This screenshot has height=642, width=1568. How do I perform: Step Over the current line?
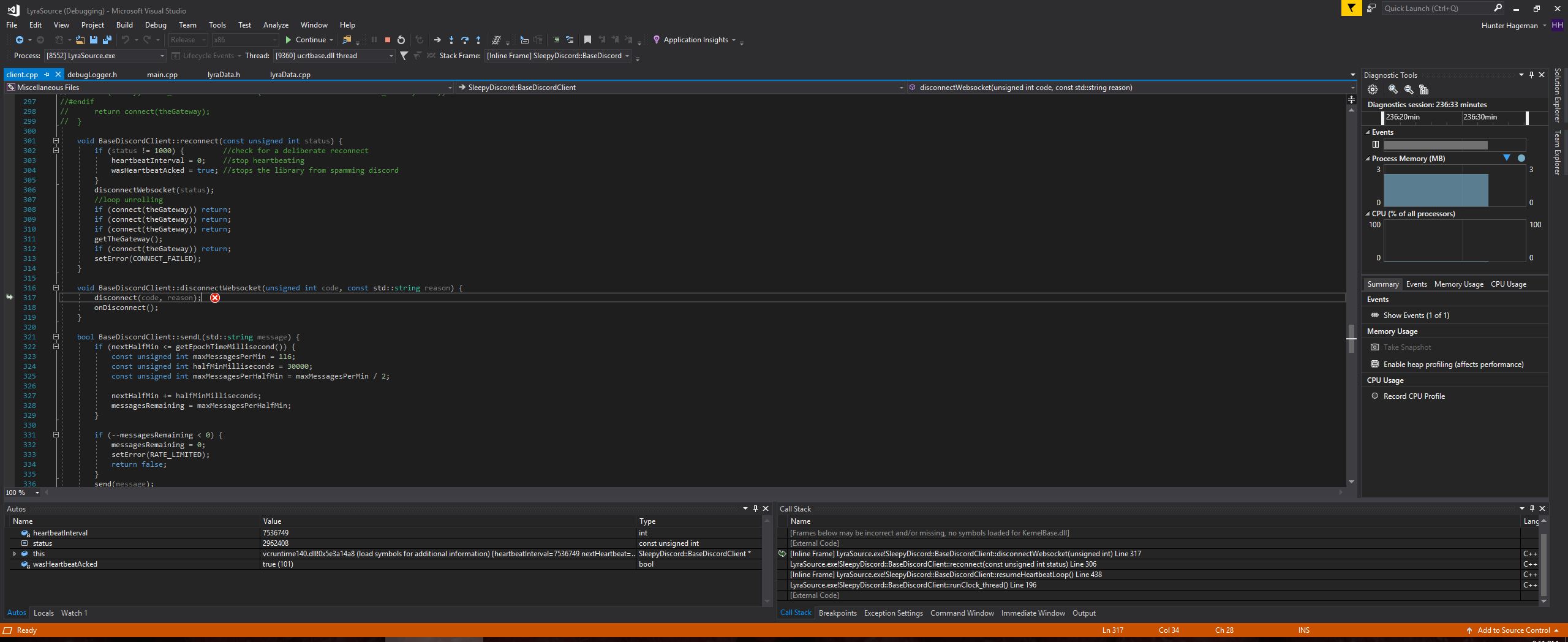coord(466,40)
